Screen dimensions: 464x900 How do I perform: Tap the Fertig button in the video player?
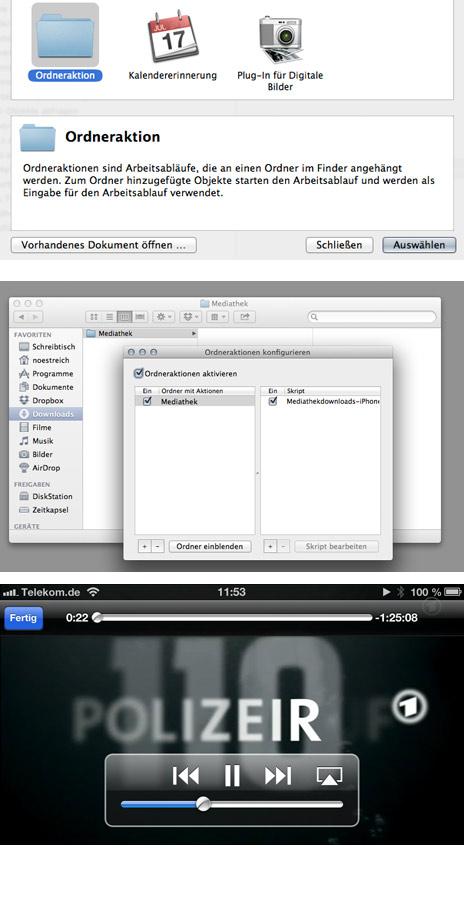(x=24, y=618)
